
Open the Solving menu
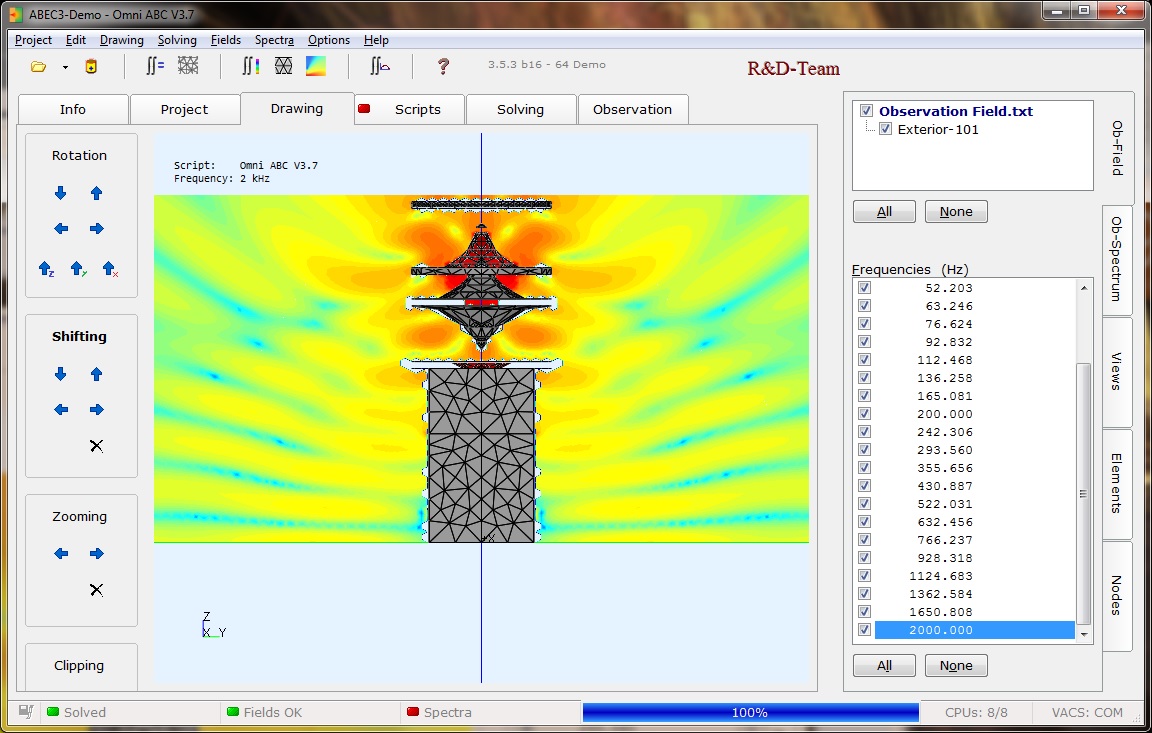177,40
